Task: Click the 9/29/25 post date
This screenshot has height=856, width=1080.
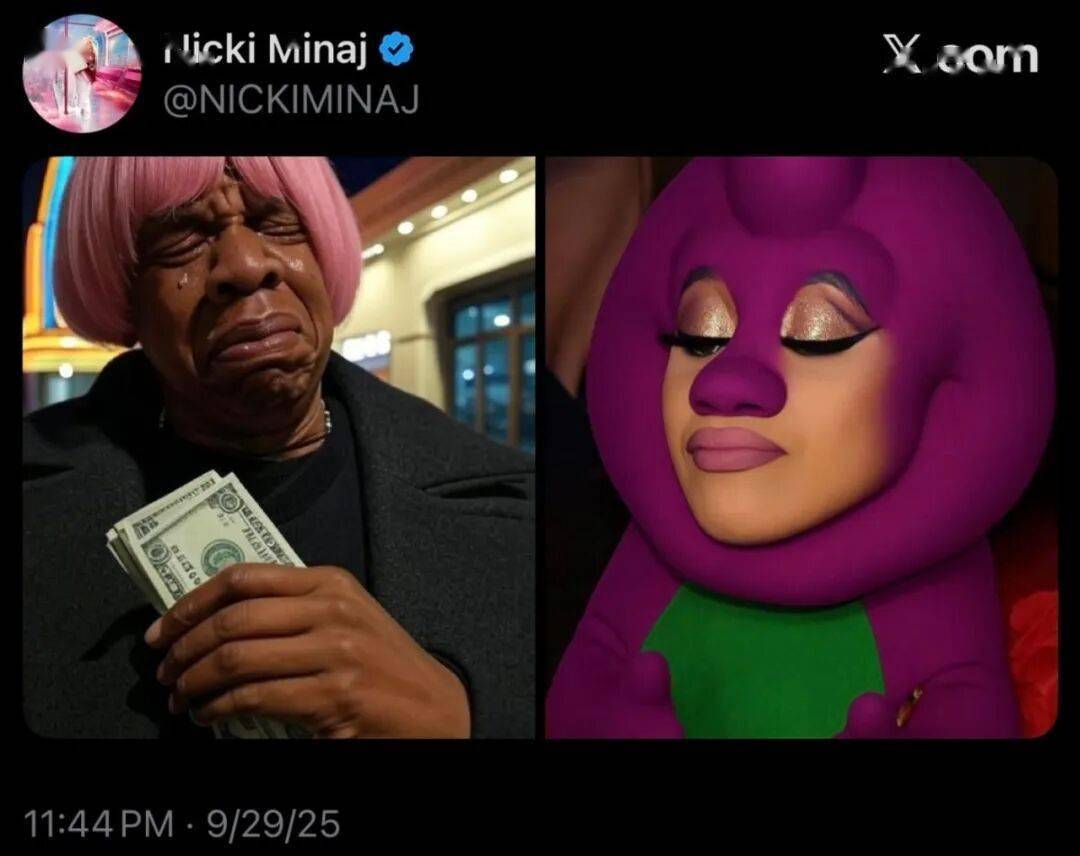Action: pyautogui.click(x=273, y=824)
